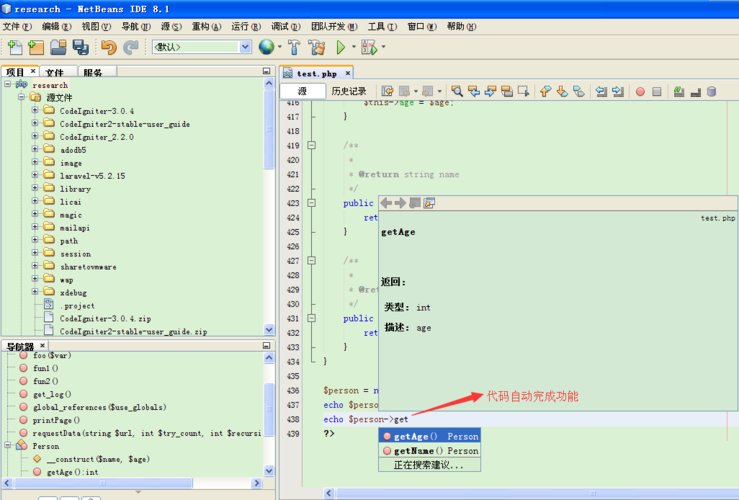Viewport: 739px width, 500px height.
Task: Open the 重构 (Refactor) menu
Action: pyautogui.click(x=206, y=26)
